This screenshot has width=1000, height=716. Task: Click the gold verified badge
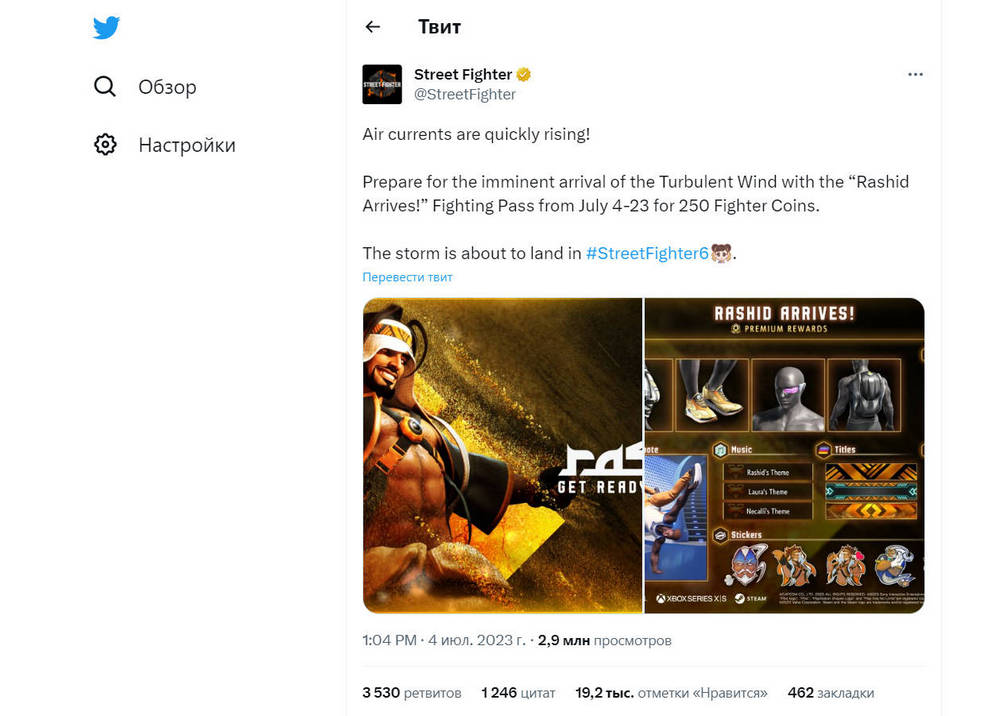[x=524, y=75]
